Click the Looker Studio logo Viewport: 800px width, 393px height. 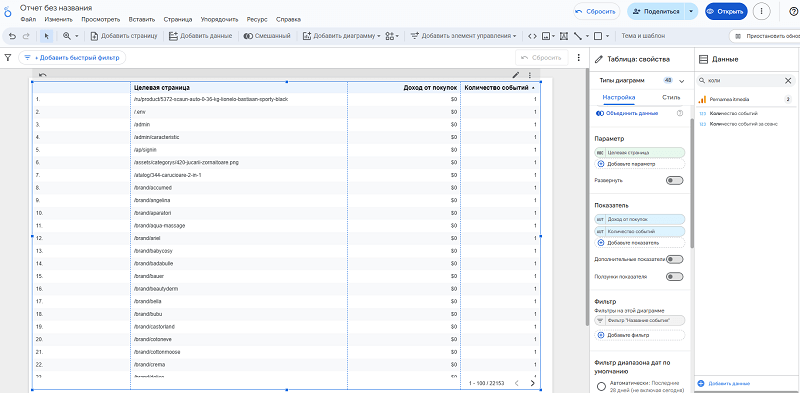(x=8, y=12)
